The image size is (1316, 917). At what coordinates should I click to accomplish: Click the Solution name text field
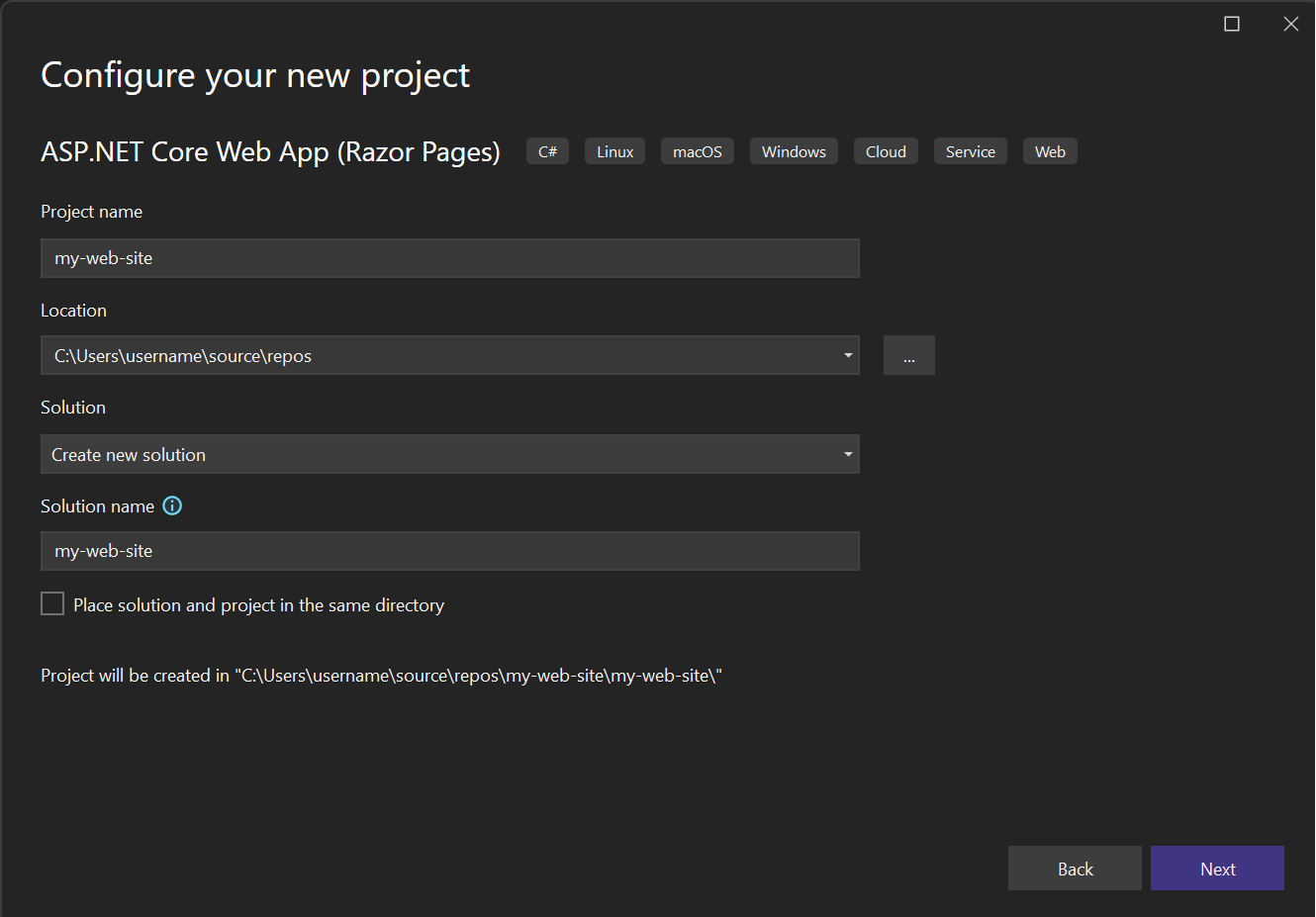click(x=449, y=551)
